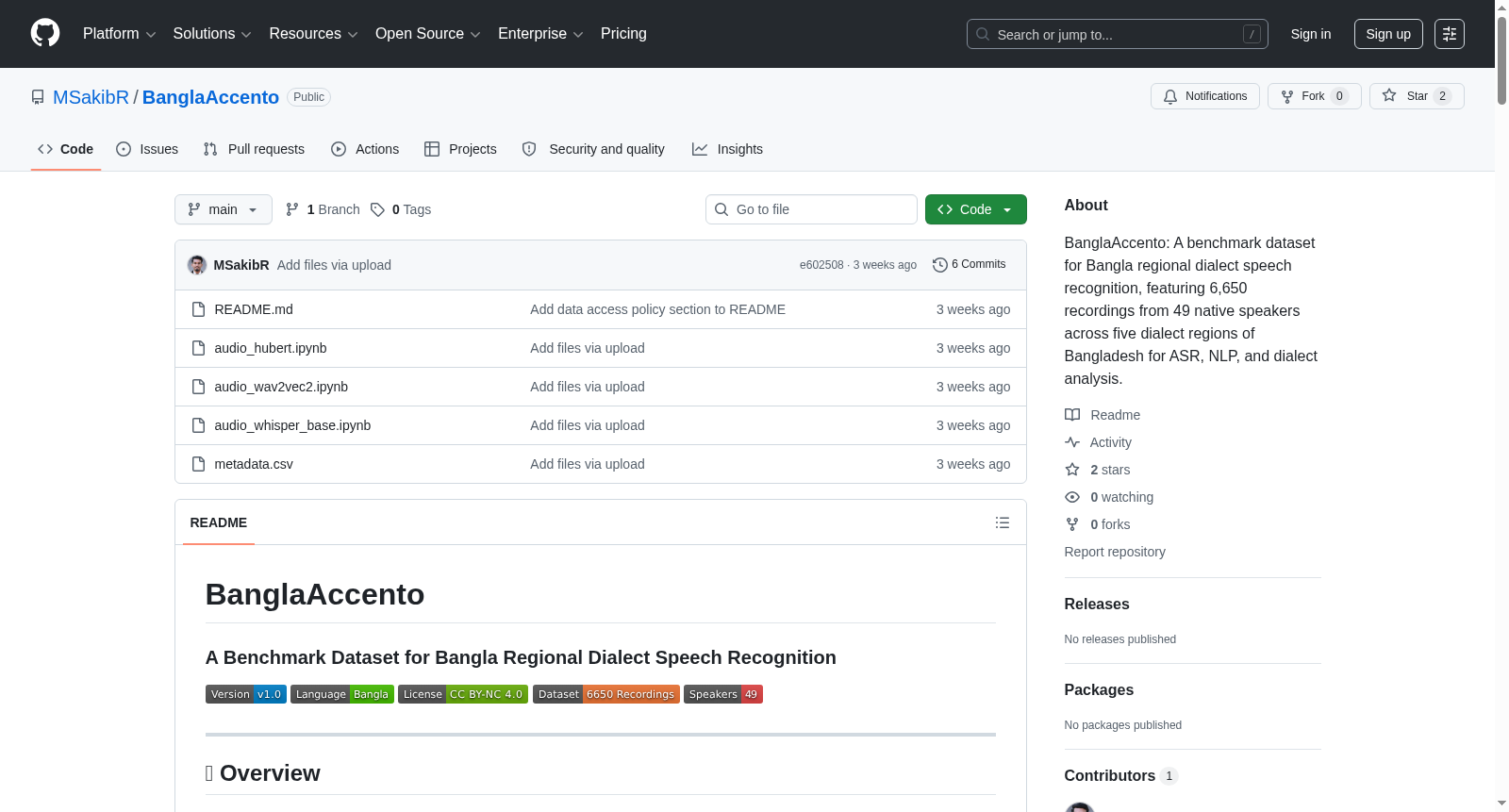Click the GitHub logo icon

[45, 33]
